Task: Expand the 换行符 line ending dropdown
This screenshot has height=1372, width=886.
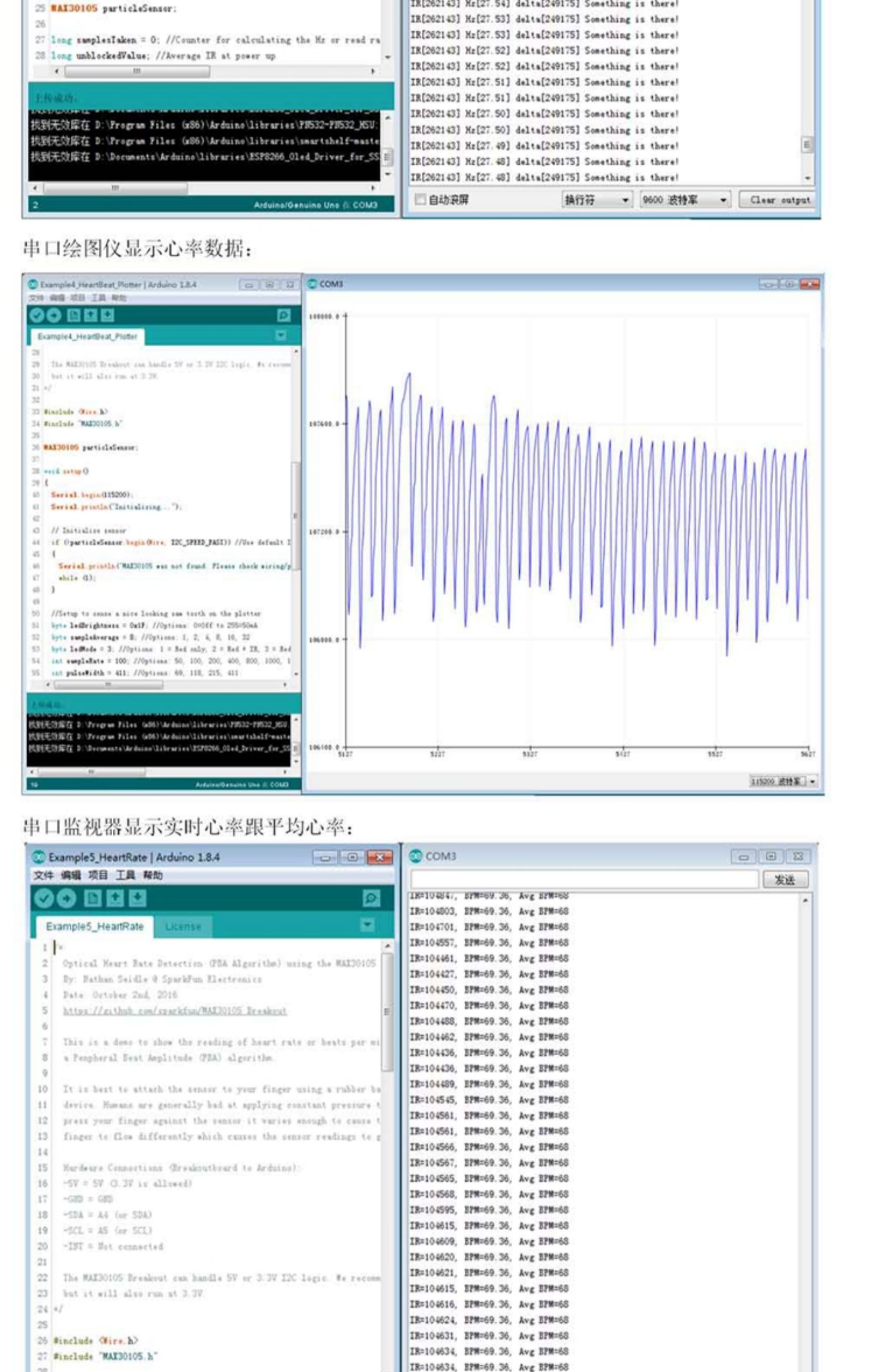Action: click(597, 200)
